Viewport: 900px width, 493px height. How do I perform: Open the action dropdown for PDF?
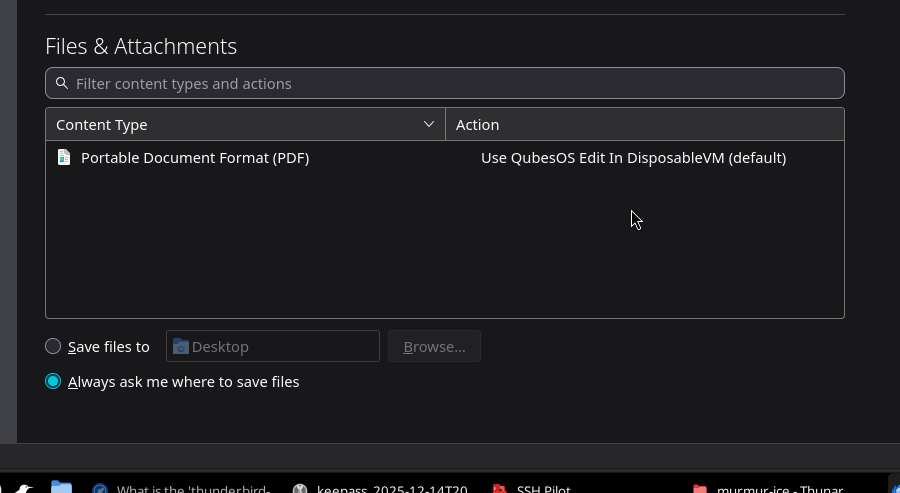coord(633,157)
